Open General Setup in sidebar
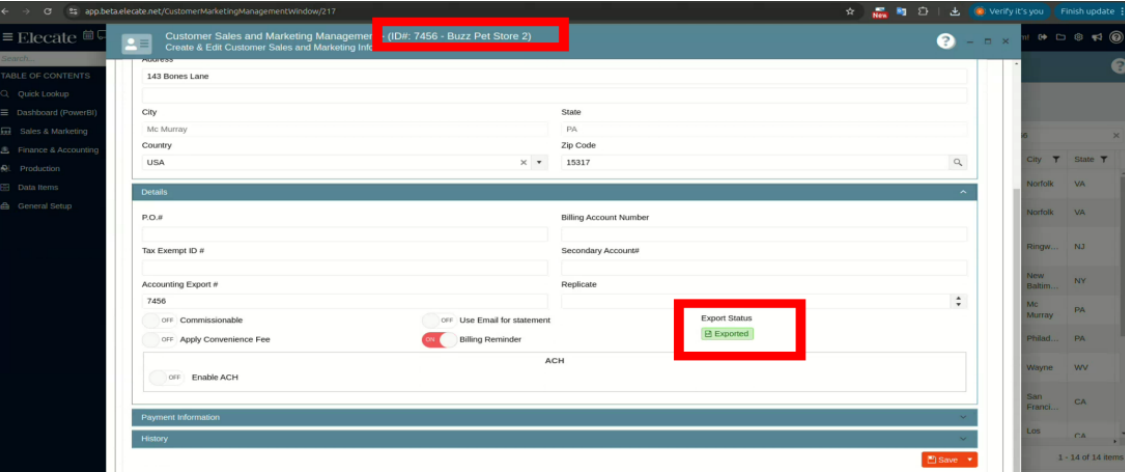This screenshot has height=473, width=1125. (44, 206)
